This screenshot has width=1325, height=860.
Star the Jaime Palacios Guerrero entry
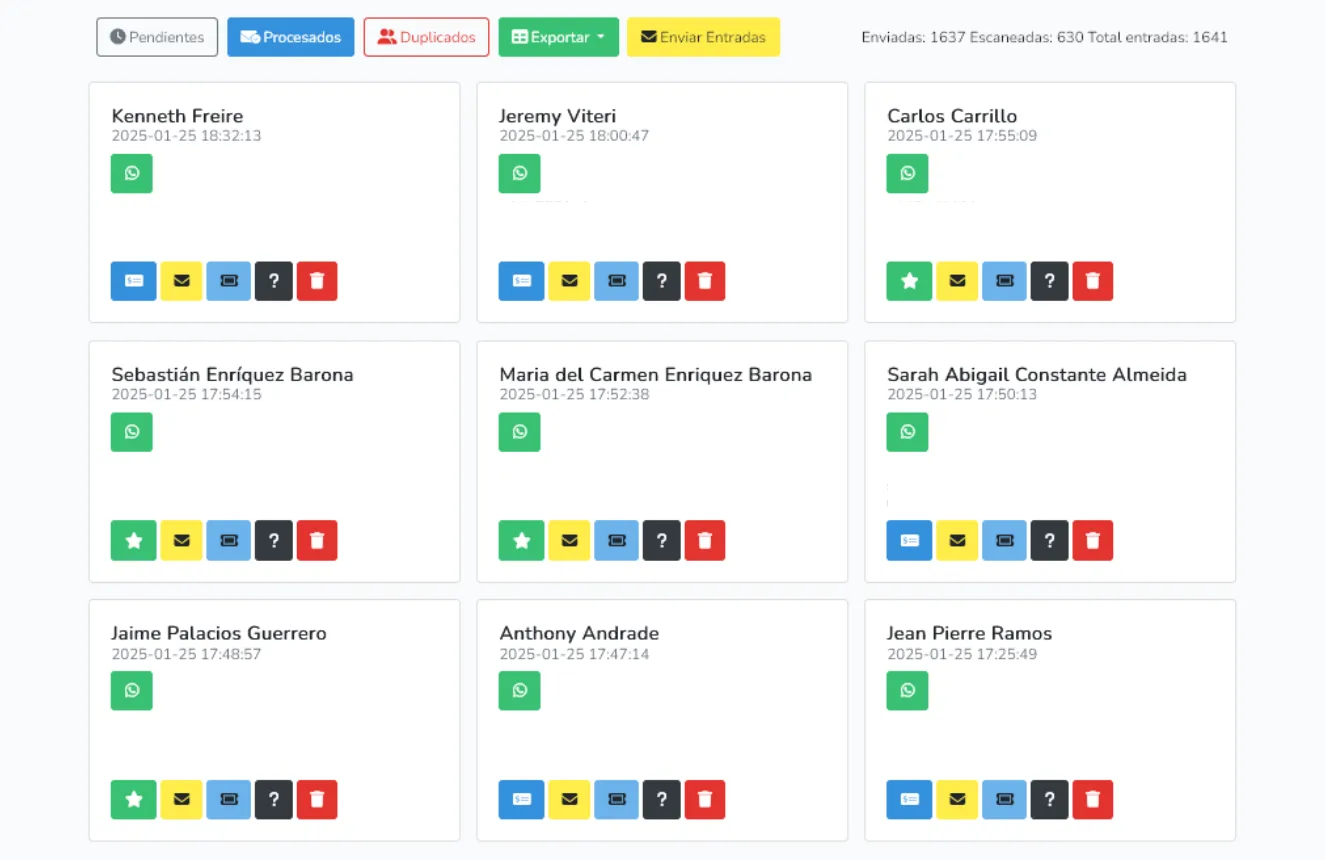[133, 799]
